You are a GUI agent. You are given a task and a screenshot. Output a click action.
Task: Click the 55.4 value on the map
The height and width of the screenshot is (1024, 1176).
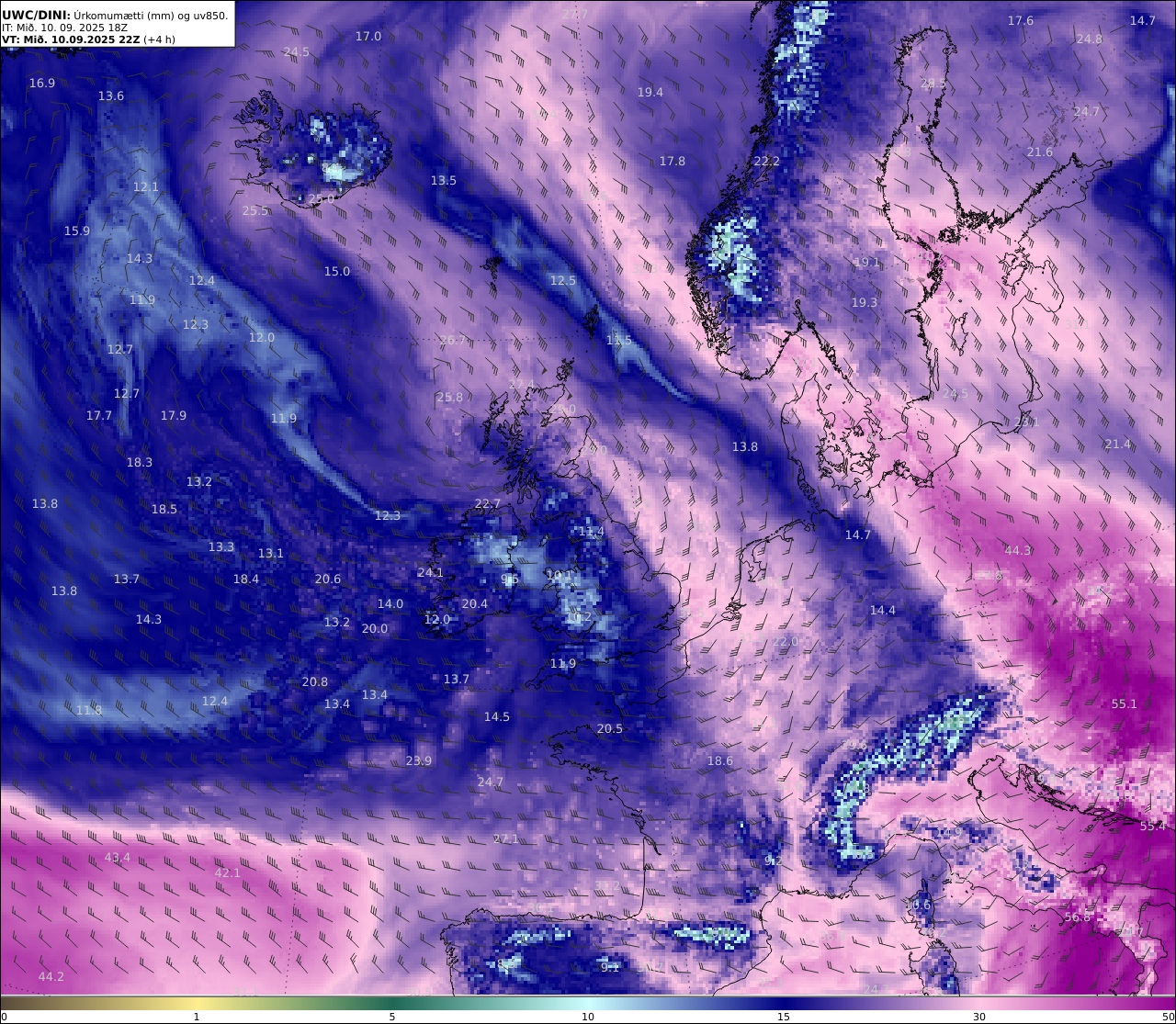(x=1153, y=827)
